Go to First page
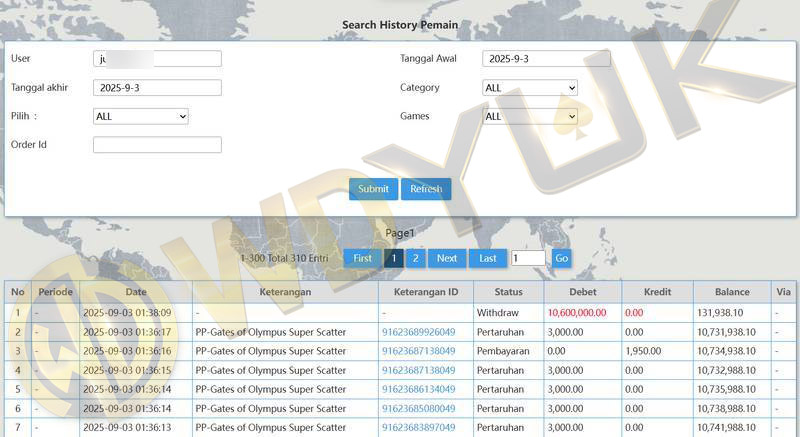This screenshot has height=437, width=800. (x=363, y=258)
